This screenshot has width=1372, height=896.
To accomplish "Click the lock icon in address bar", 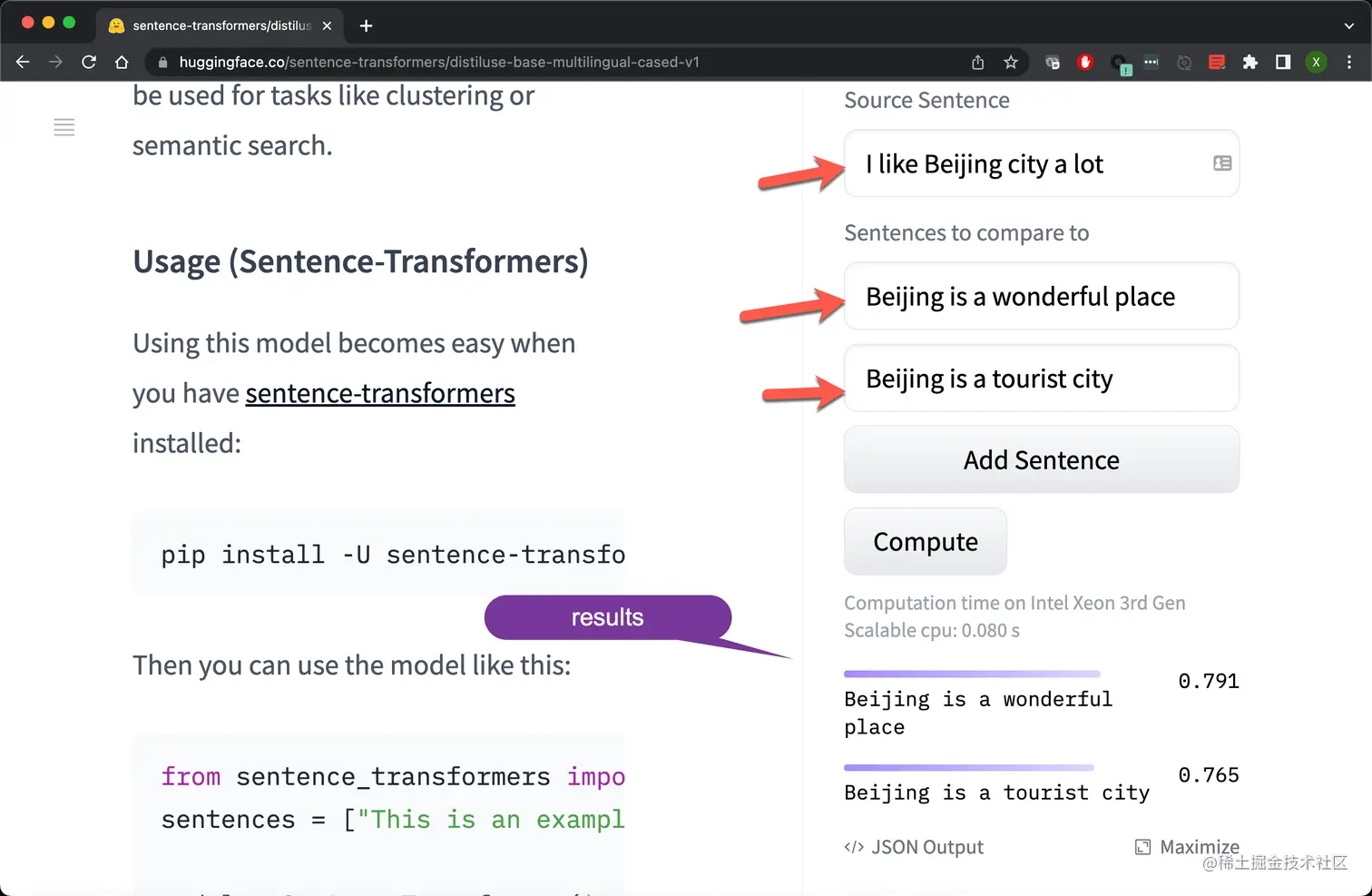I will [x=163, y=63].
